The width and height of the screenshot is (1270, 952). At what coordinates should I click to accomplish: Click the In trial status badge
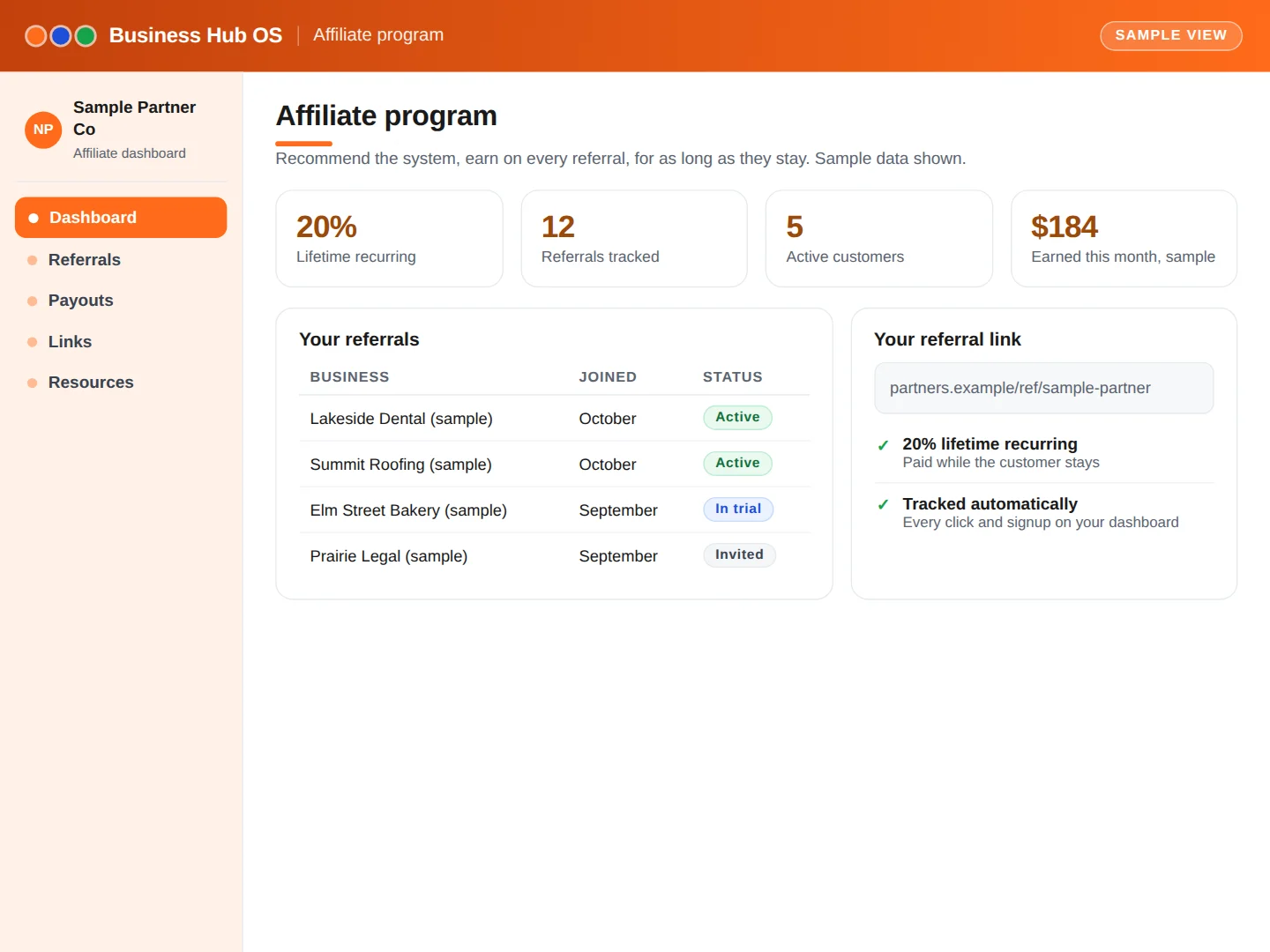pos(738,509)
